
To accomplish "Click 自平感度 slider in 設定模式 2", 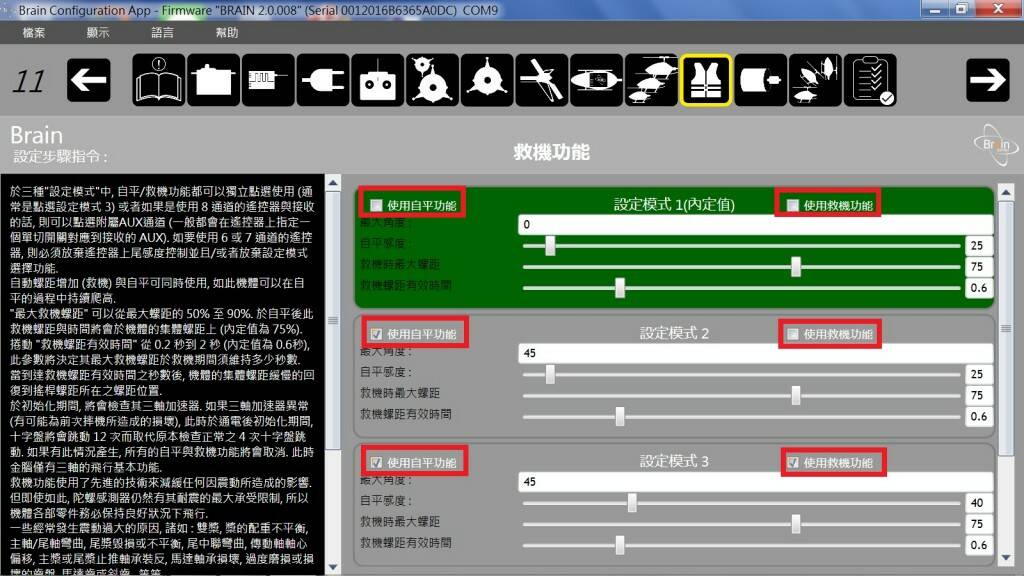I will 741,374.
